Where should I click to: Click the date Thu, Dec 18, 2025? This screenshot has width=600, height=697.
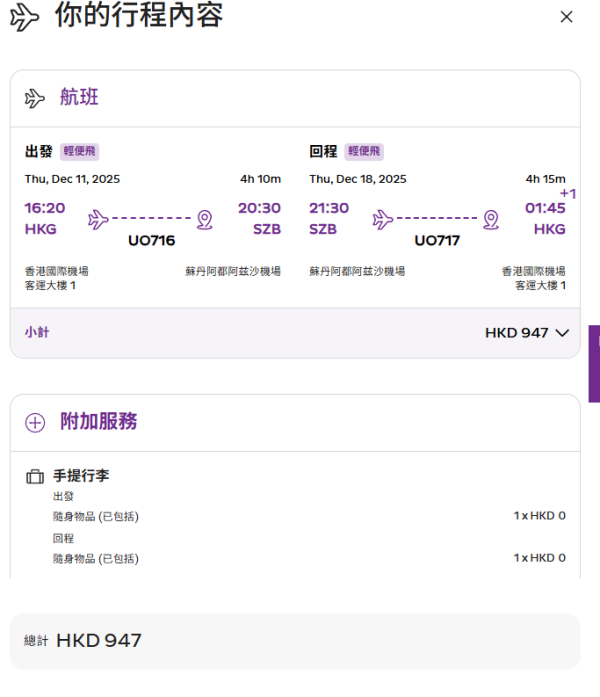click(x=358, y=179)
